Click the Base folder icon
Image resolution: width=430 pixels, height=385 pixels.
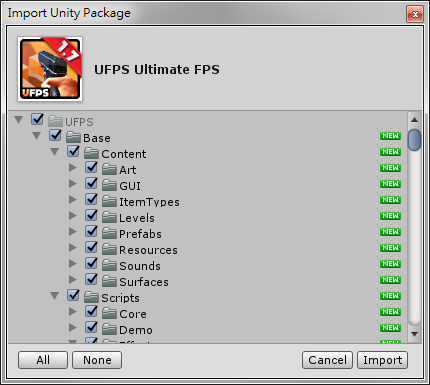(x=73, y=137)
